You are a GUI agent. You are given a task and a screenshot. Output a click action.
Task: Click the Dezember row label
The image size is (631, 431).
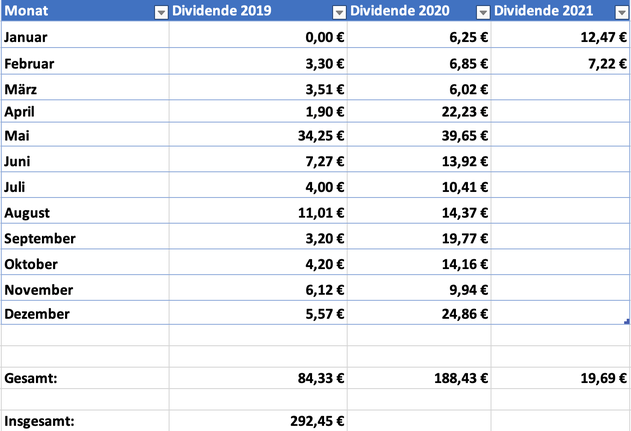(x=37, y=314)
